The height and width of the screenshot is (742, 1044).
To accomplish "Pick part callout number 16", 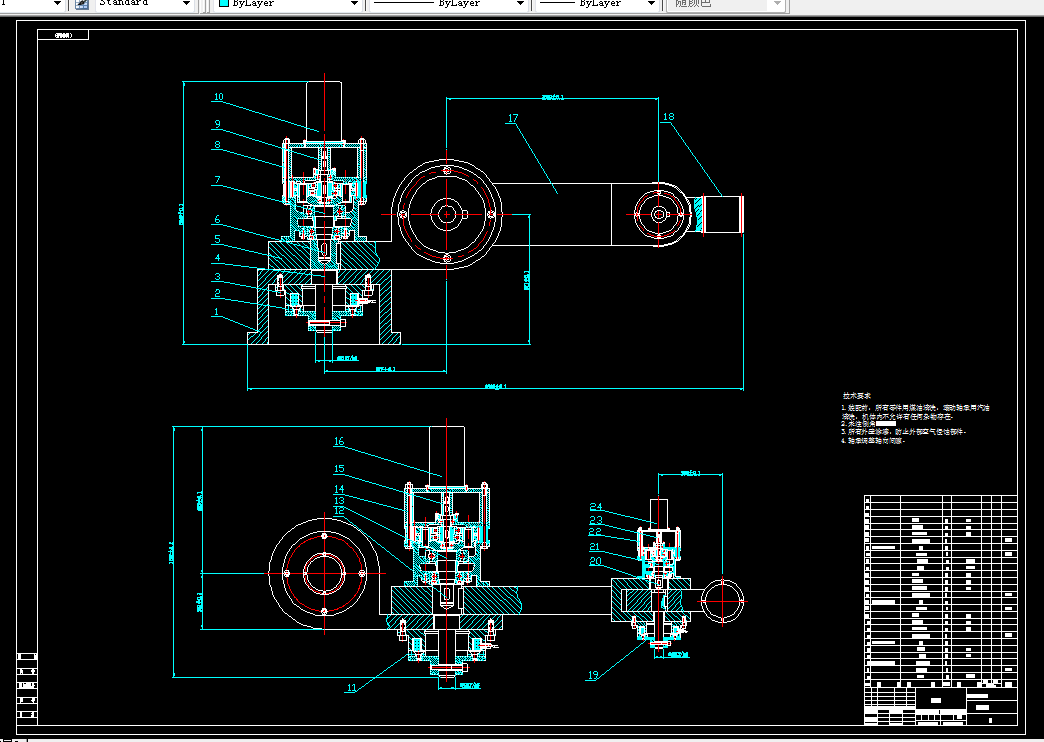I will click(339, 442).
